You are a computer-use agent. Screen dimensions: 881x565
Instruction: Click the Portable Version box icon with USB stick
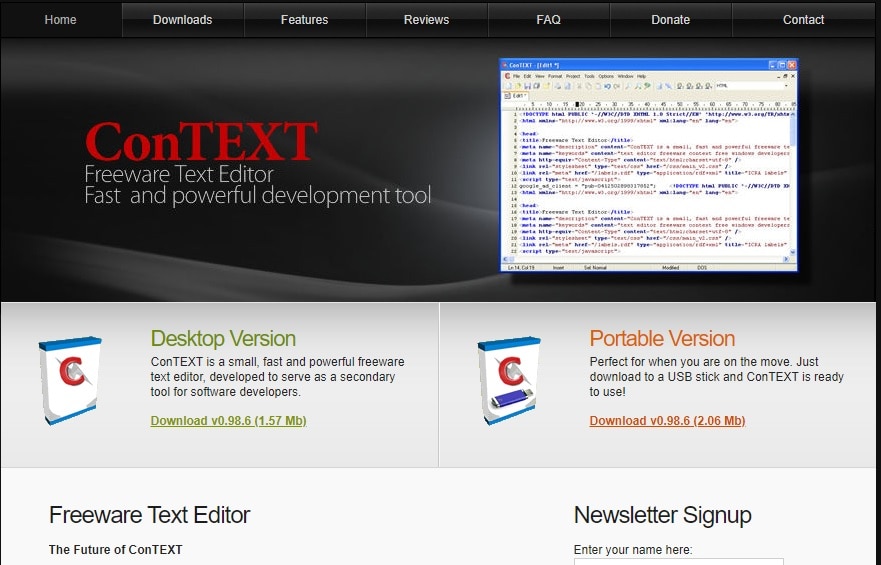coord(508,380)
